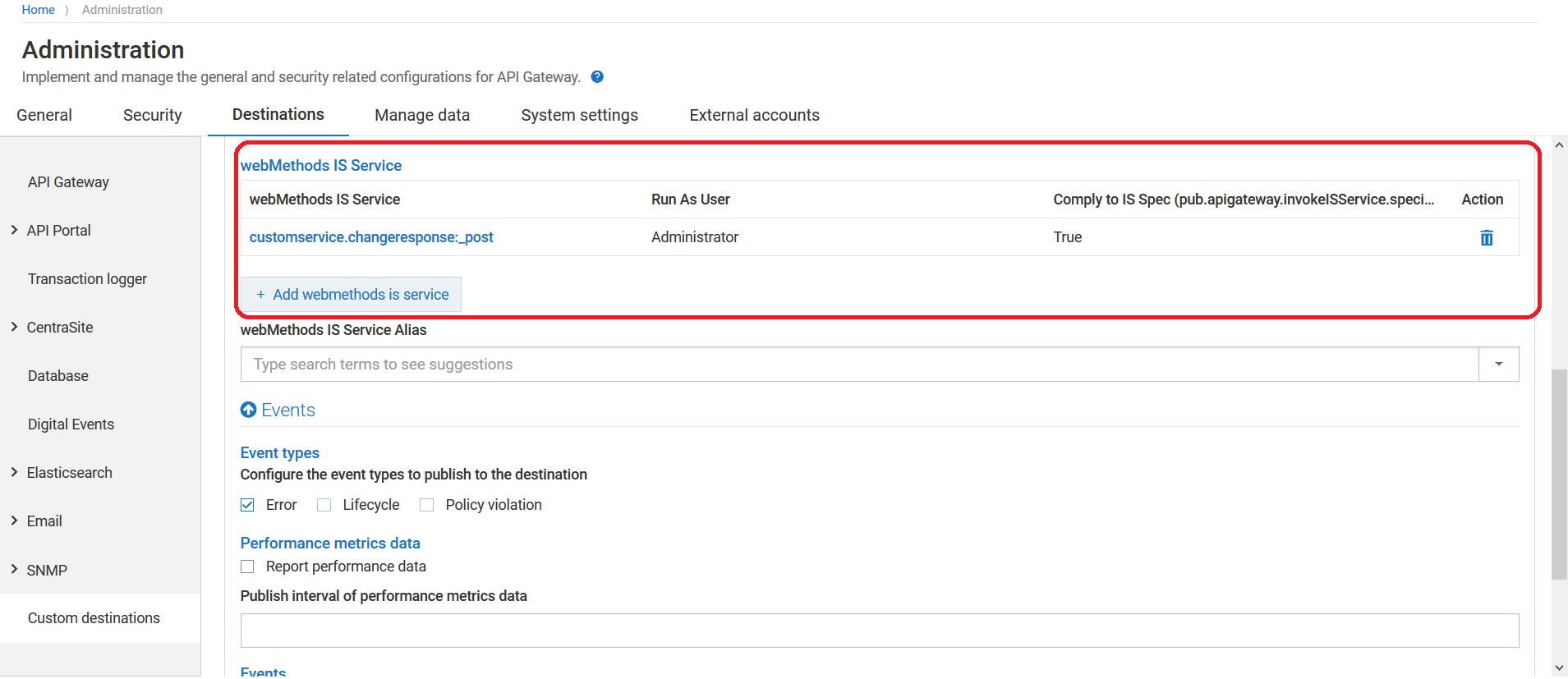Select API Gateway in sidebar
Viewport: 1568px width, 679px height.
click(68, 182)
